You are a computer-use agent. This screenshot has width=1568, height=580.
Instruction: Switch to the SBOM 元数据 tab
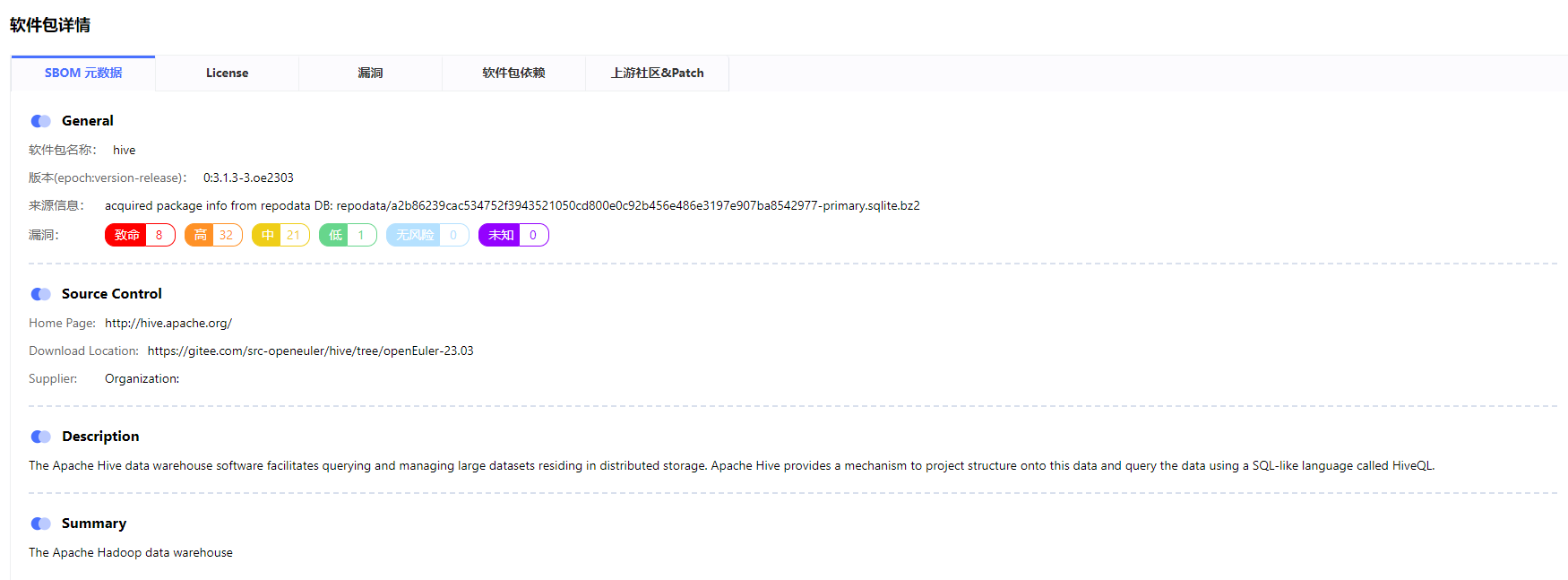click(83, 74)
